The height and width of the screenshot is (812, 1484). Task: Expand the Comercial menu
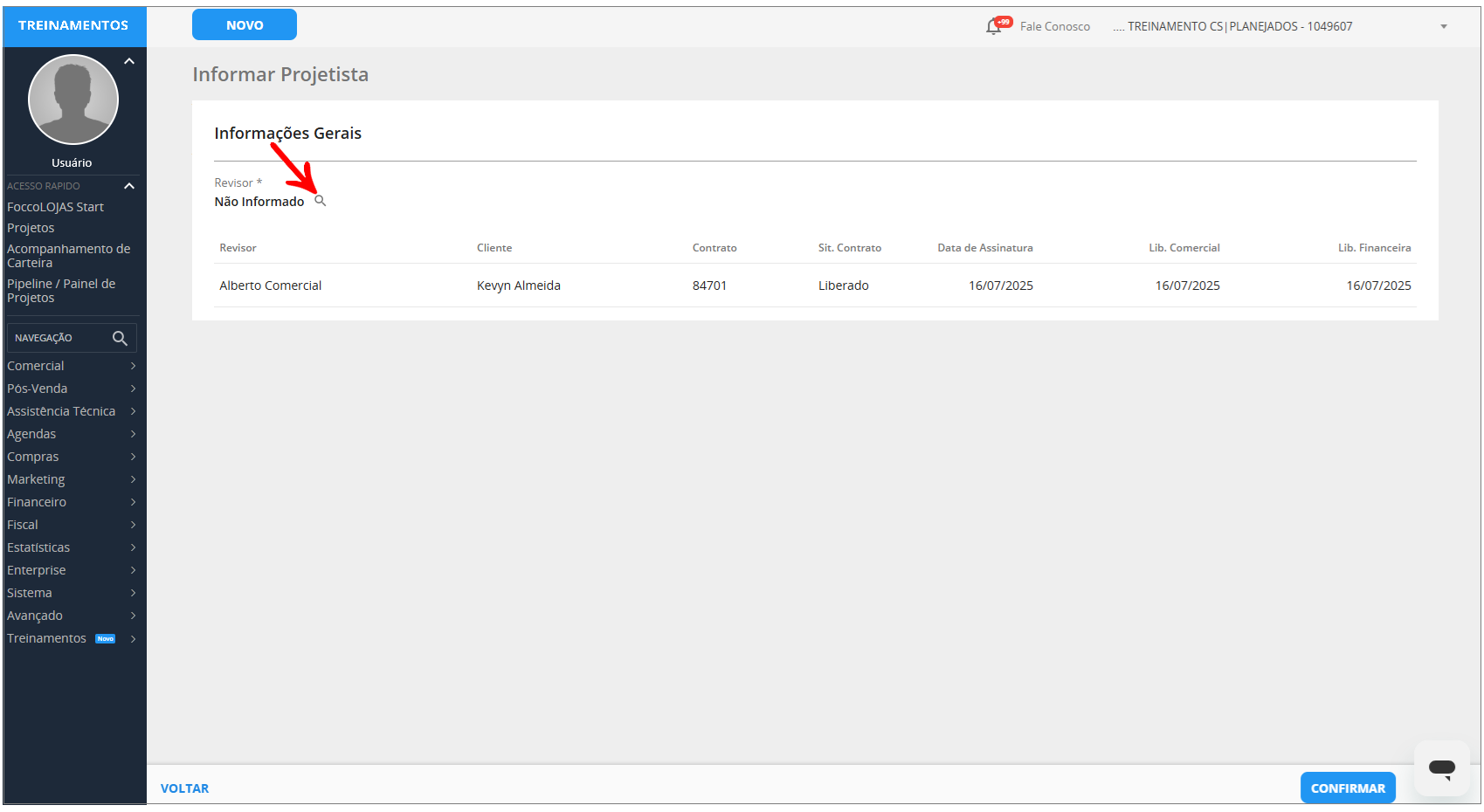tap(70, 366)
